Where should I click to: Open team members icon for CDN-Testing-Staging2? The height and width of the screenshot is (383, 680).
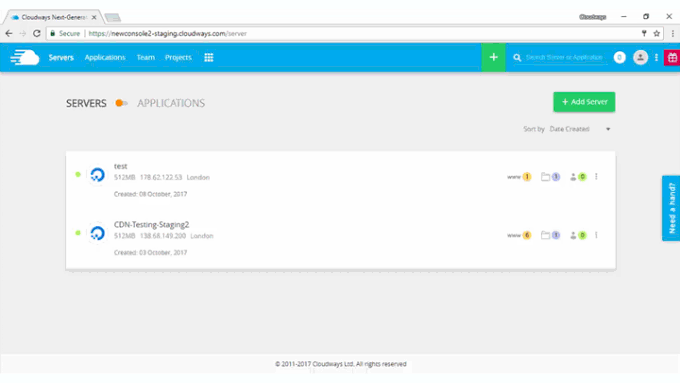click(578, 236)
